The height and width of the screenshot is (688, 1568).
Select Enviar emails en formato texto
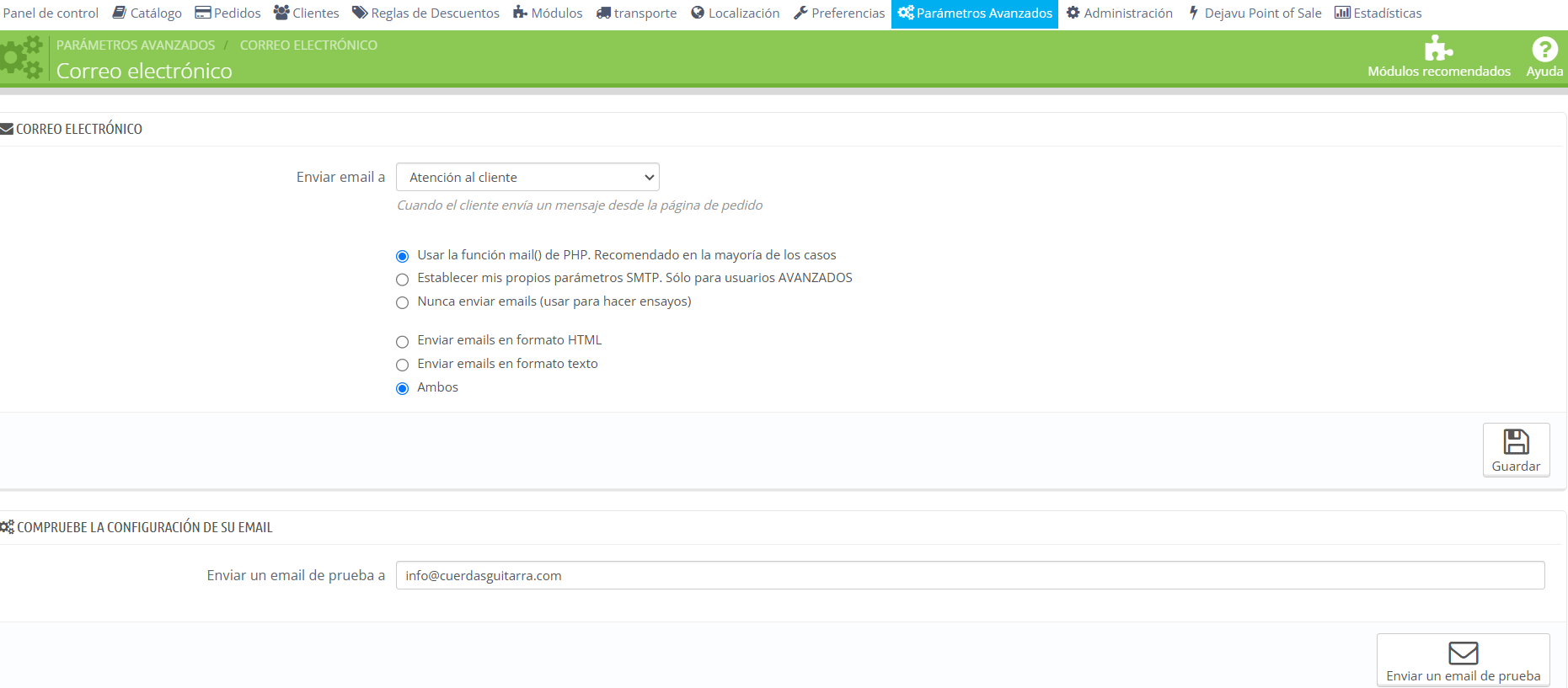(402, 365)
